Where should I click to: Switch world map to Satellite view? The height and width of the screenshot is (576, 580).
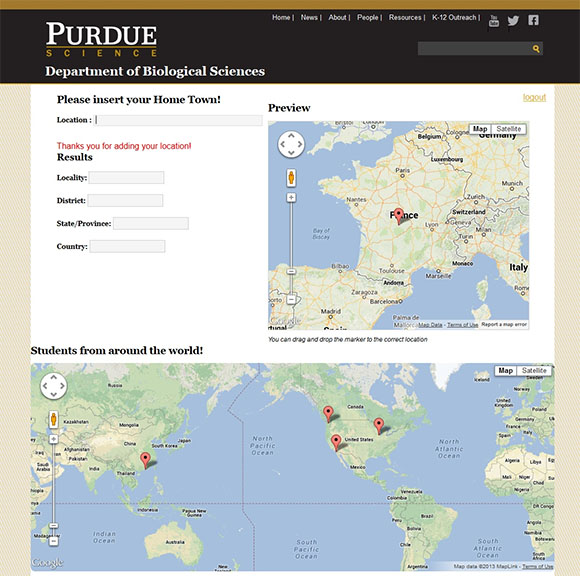click(x=534, y=370)
